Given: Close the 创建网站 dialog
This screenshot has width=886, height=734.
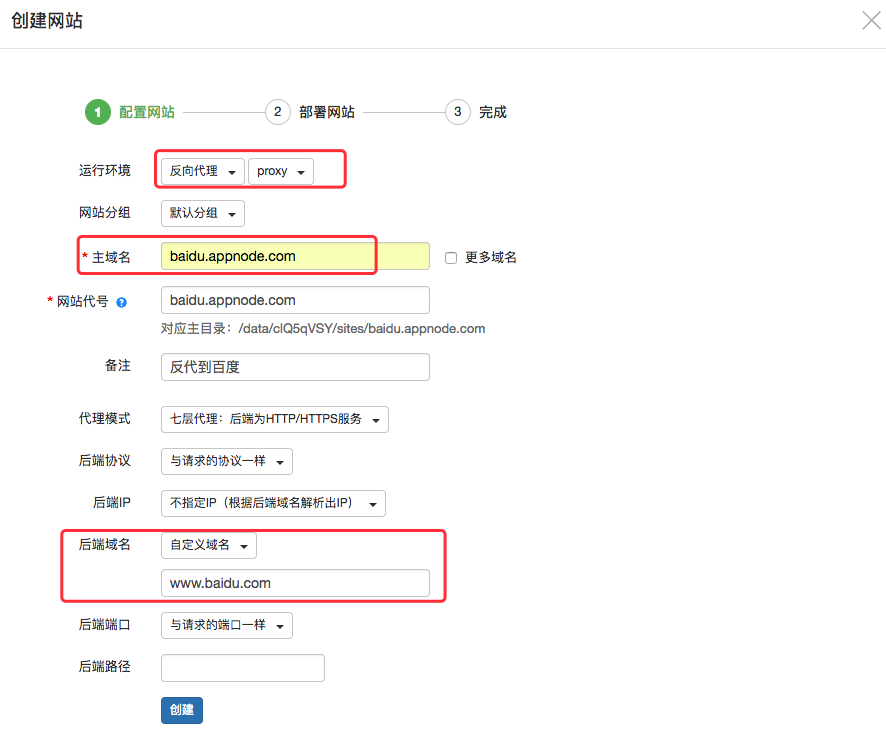Looking at the screenshot, I should point(871,21).
